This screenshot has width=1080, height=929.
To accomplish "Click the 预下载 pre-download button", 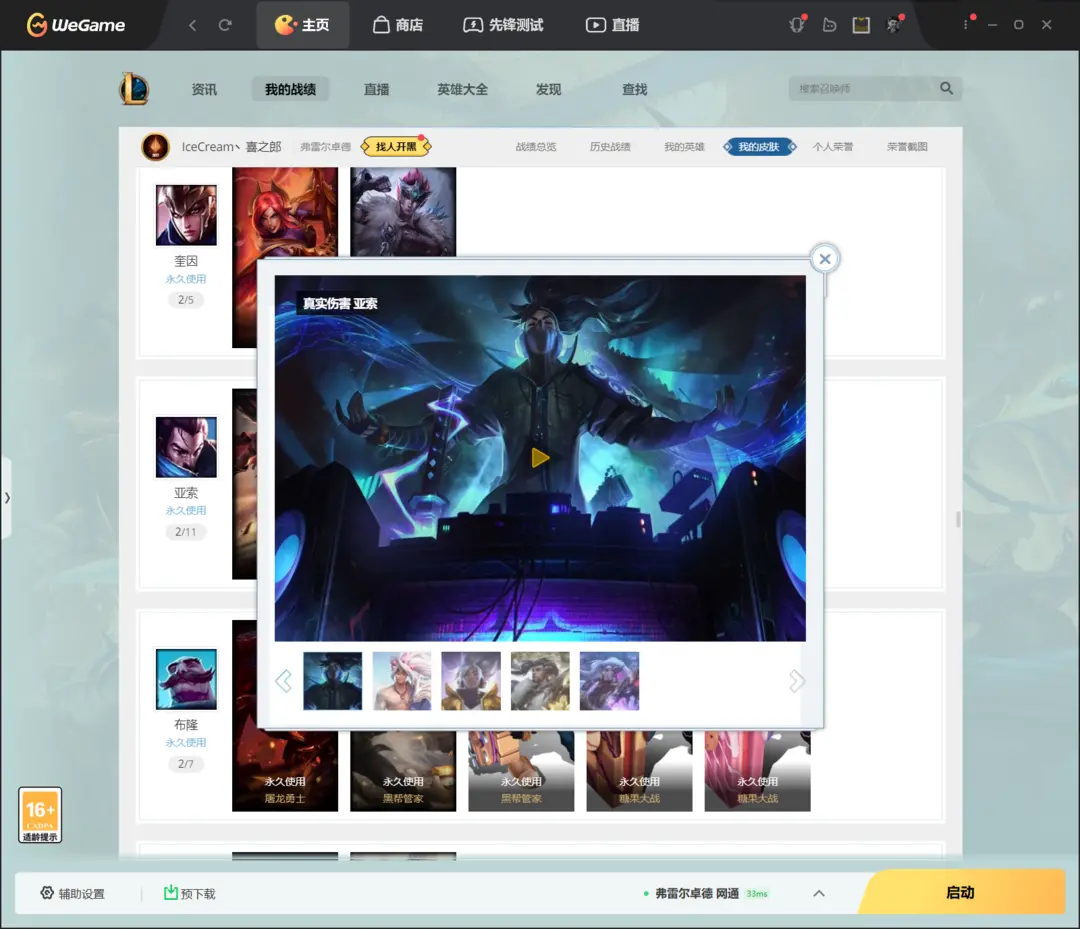I will coord(189,894).
